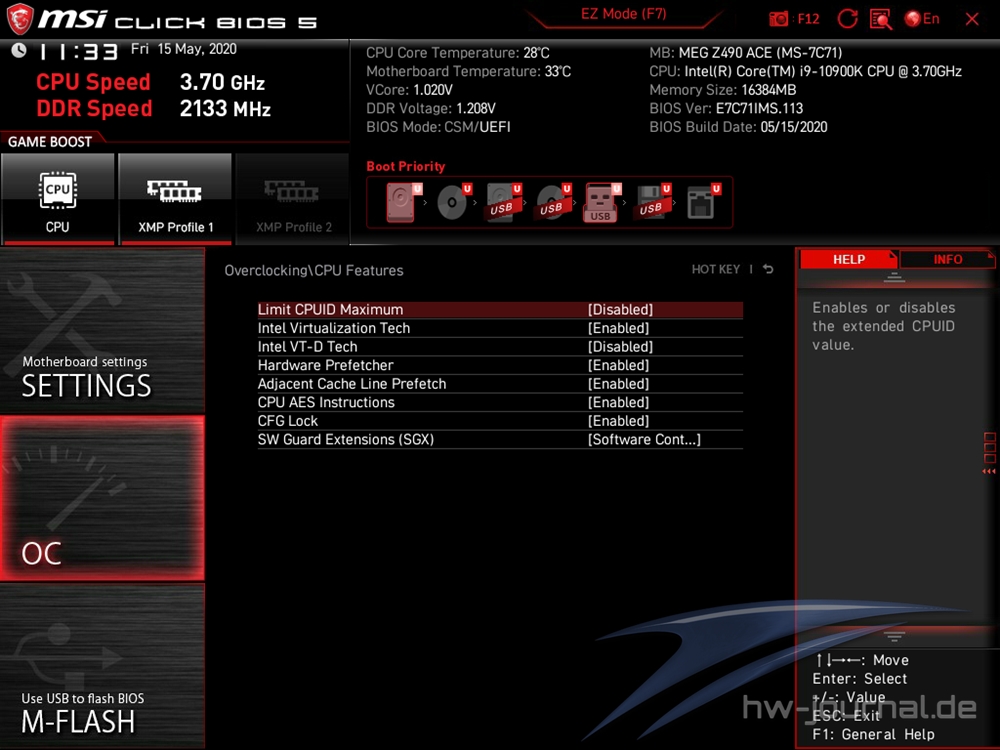This screenshot has width=1000, height=750.
Task: Change CFG Lock [Enabled] value
Action: pos(618,421)
